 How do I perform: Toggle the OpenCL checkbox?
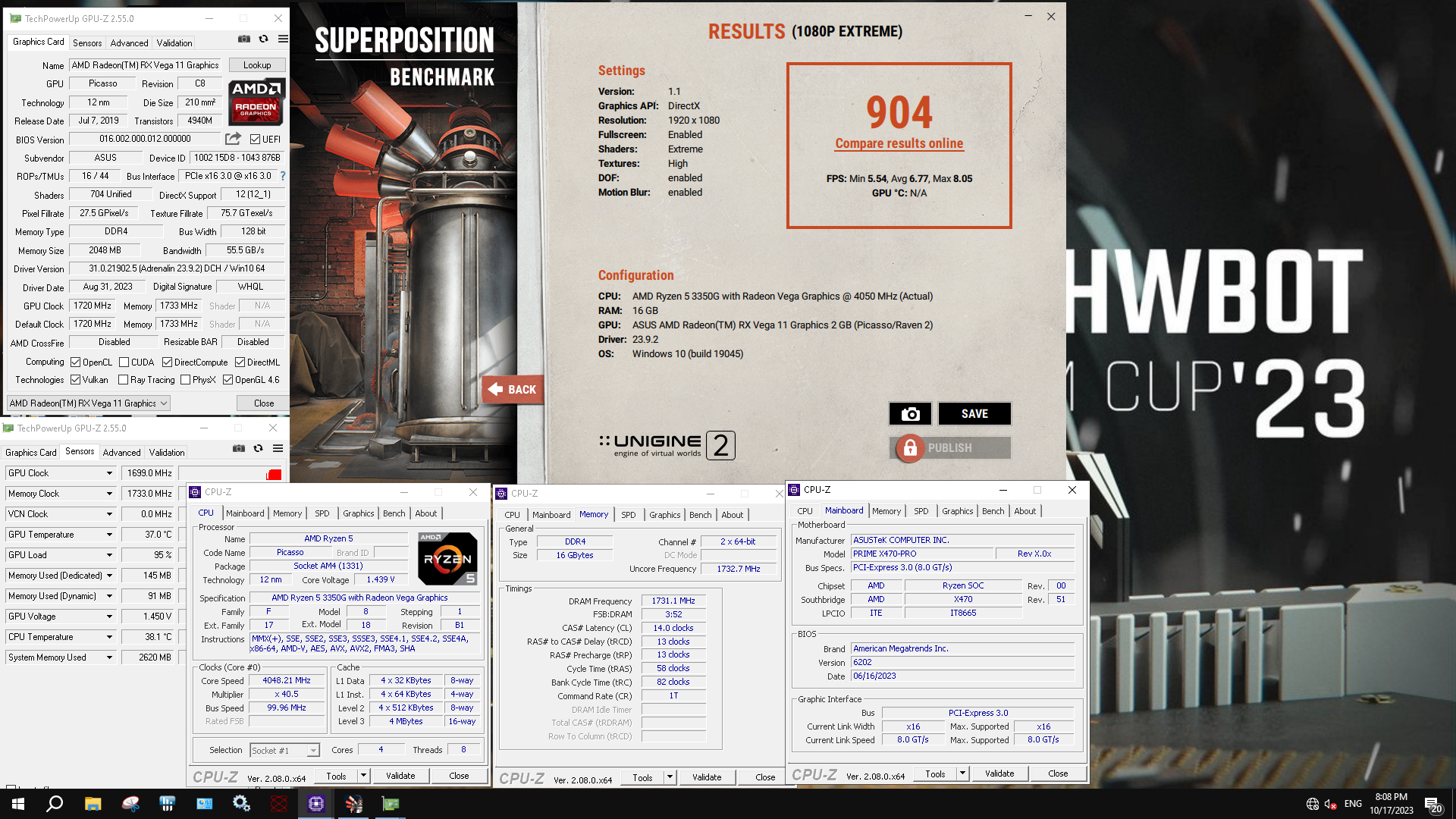pos(76,362)
